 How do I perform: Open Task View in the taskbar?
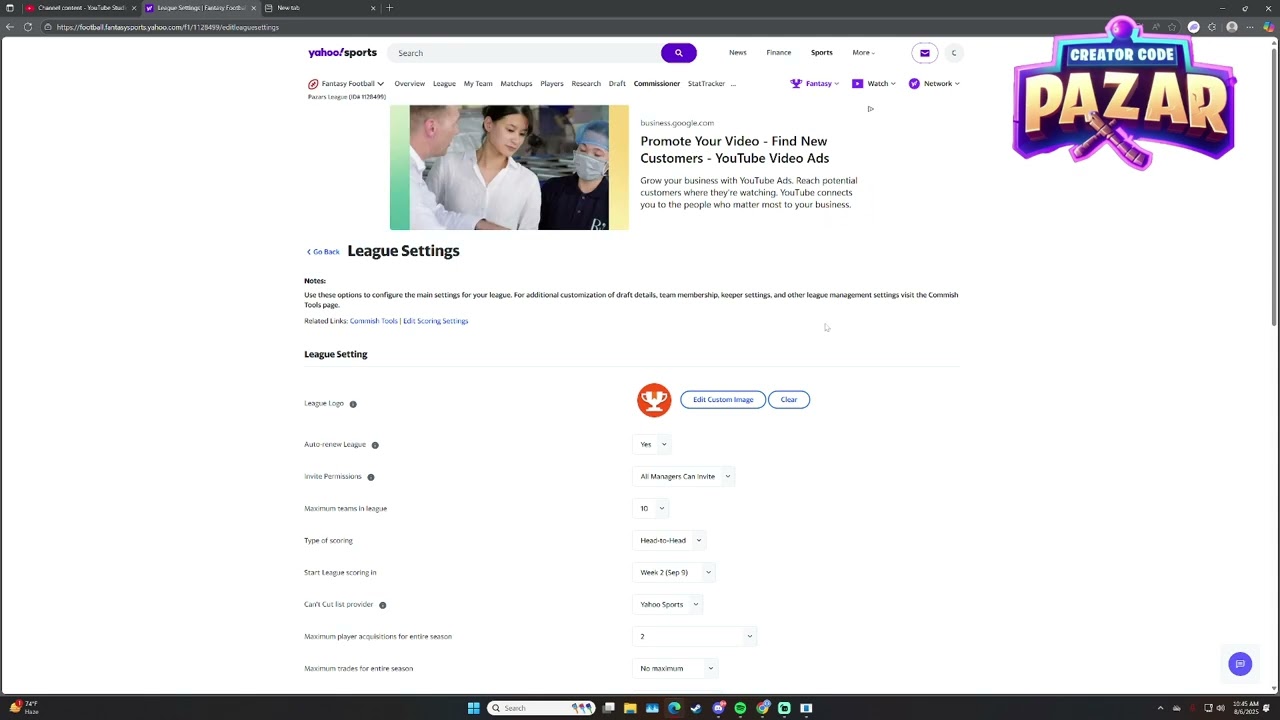click(608, 708)
